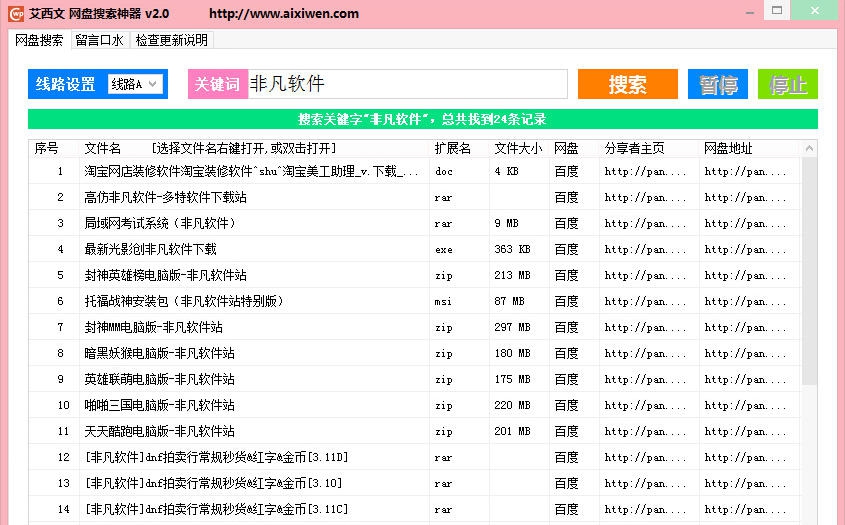
Task: Sort by the 扩展名 column header
Action: click(452, 148)
